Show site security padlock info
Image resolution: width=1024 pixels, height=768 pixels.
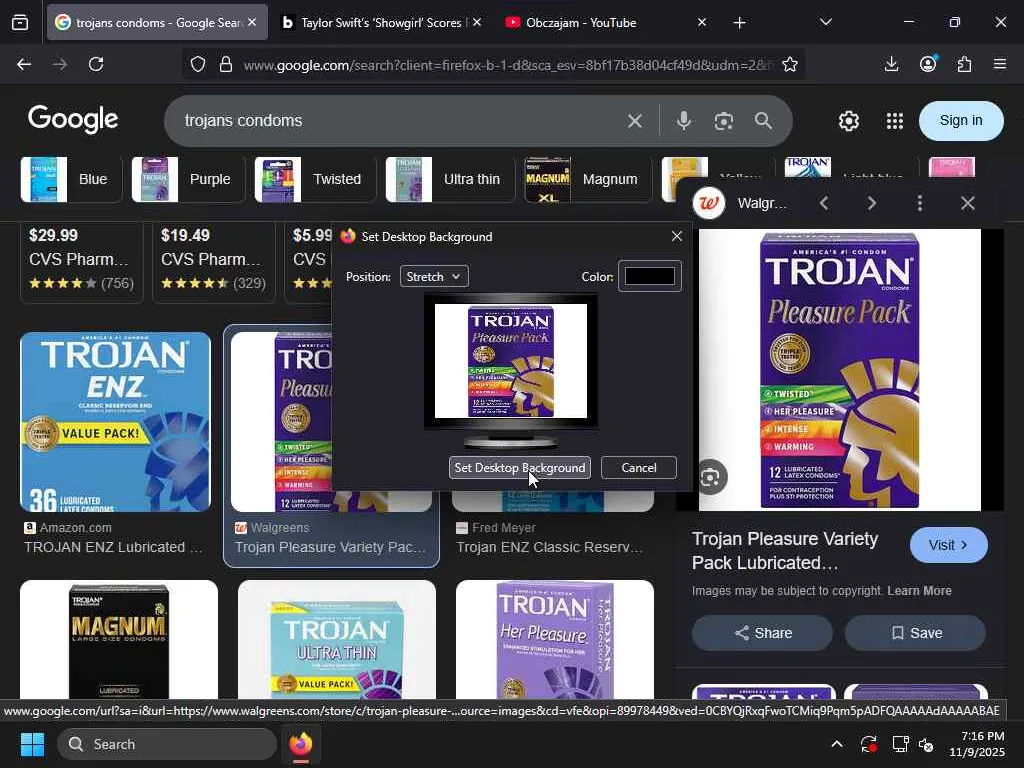coord(226,64)
